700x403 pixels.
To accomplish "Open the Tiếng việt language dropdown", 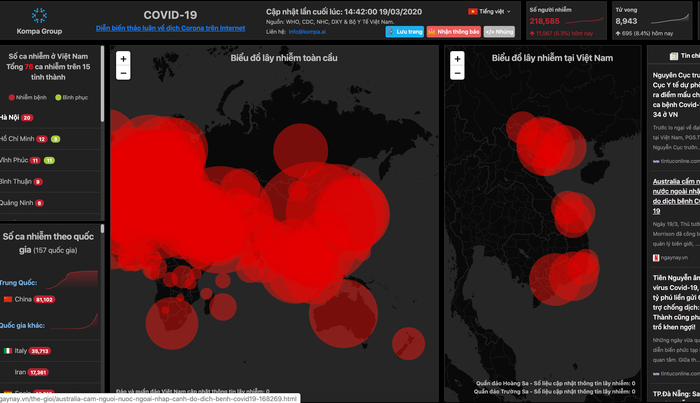I will (x=490, y=12).
